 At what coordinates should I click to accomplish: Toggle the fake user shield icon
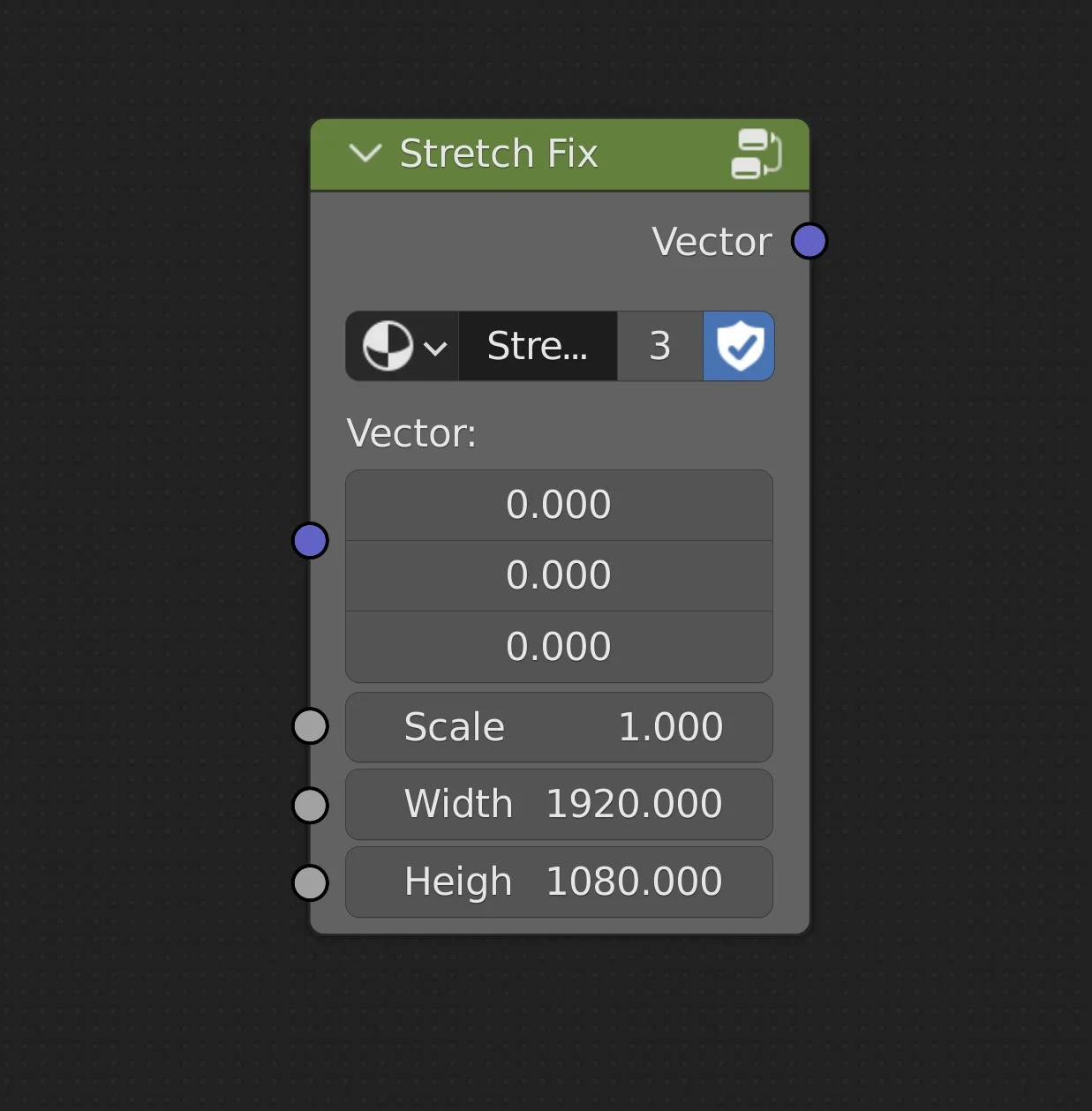coord(739,346)
